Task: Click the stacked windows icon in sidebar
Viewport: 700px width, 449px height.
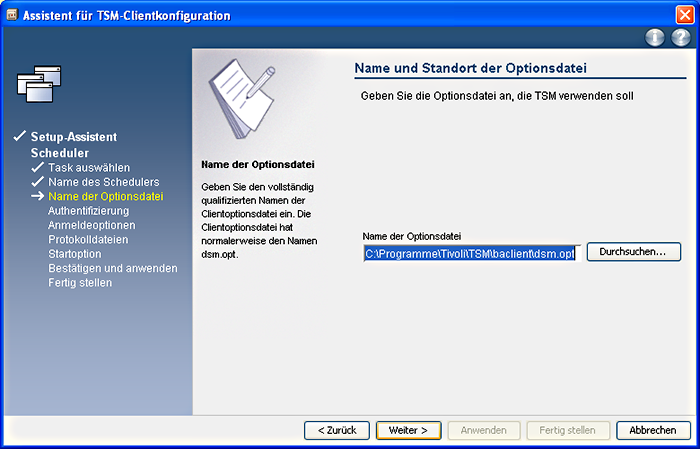Action: tap(39, 83)
